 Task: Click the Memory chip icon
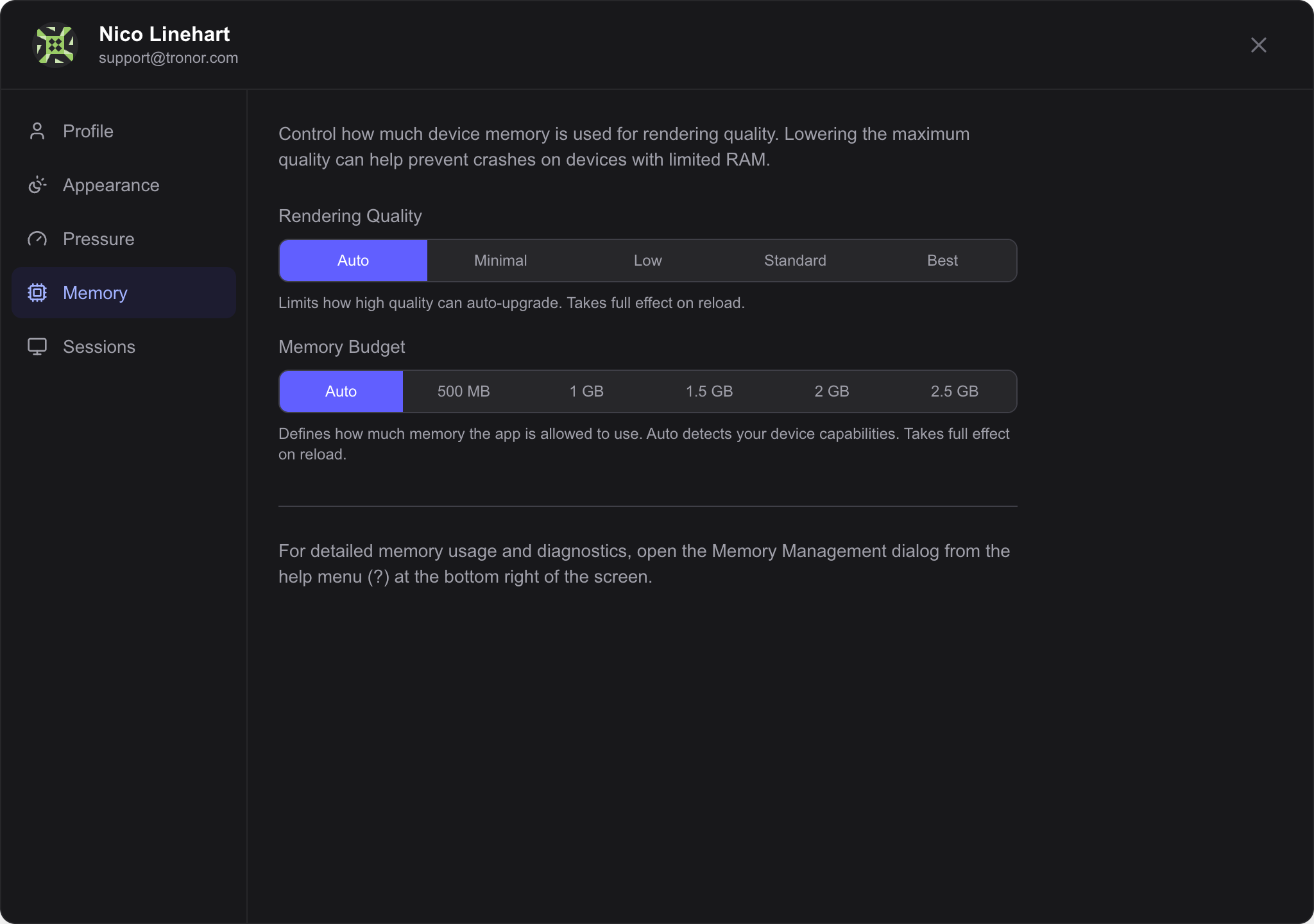37,293
